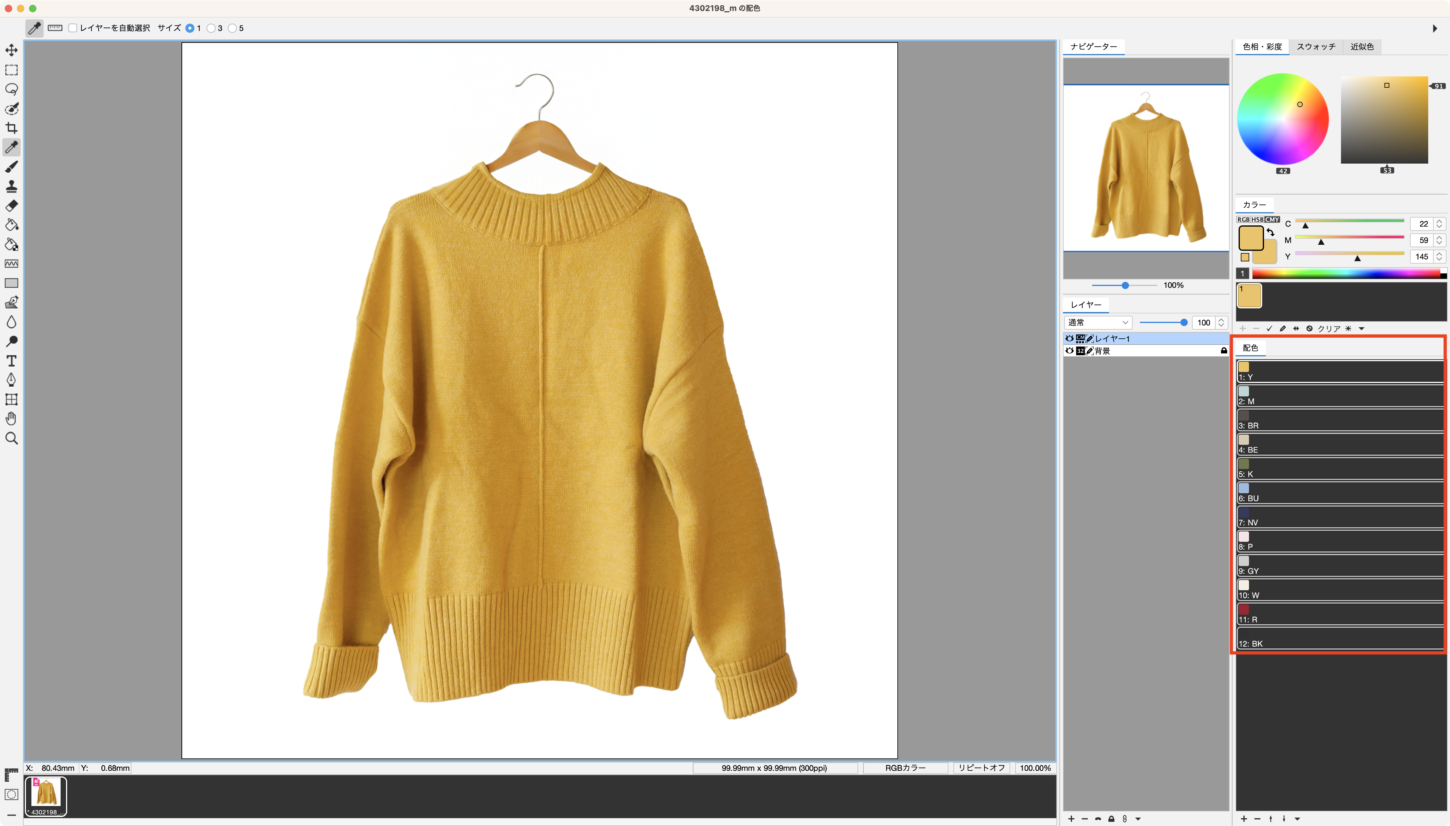The width and height of the screenshot is (1450, 826).
Task: Select the Zoom magnifier tool
Action: point(11,438)
